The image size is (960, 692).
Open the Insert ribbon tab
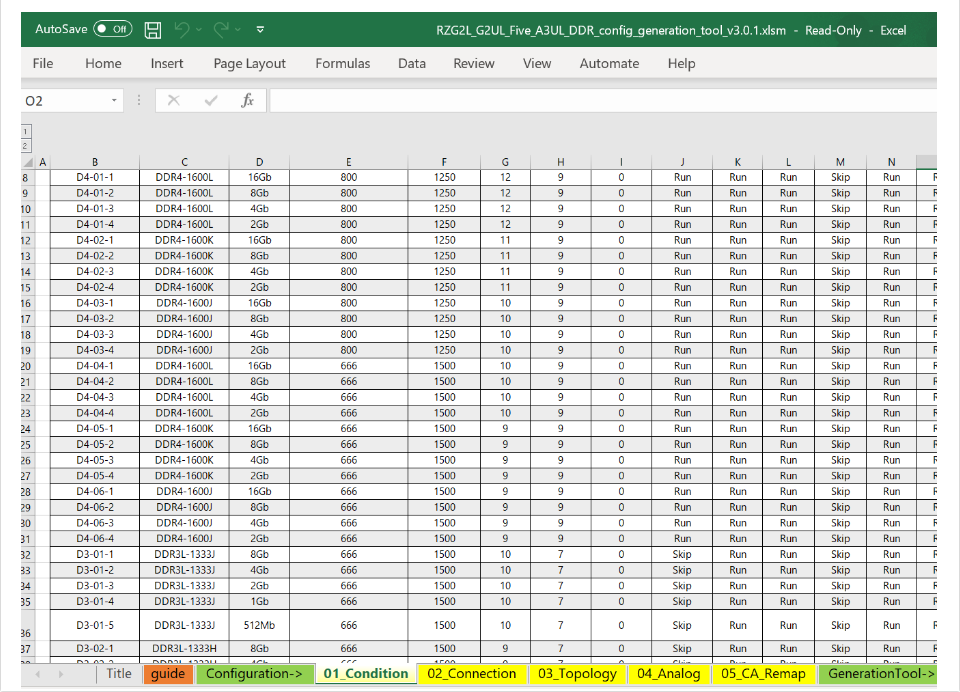tap(167, 63)
